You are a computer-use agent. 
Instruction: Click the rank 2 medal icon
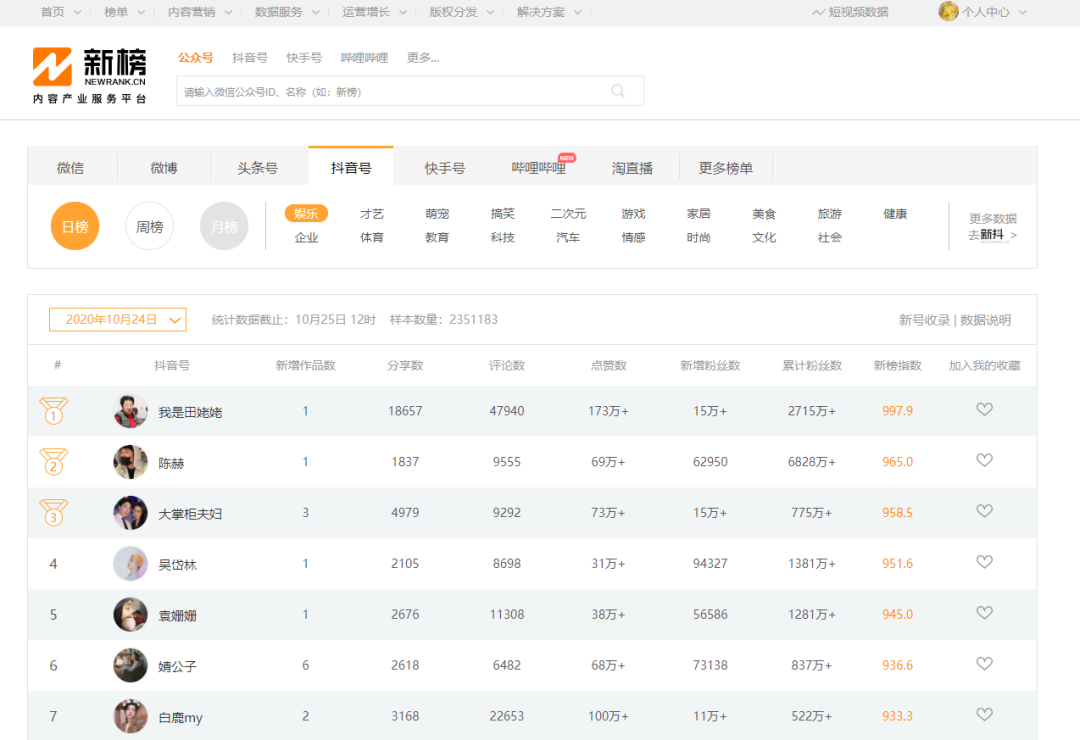click(x=53, y=462)
